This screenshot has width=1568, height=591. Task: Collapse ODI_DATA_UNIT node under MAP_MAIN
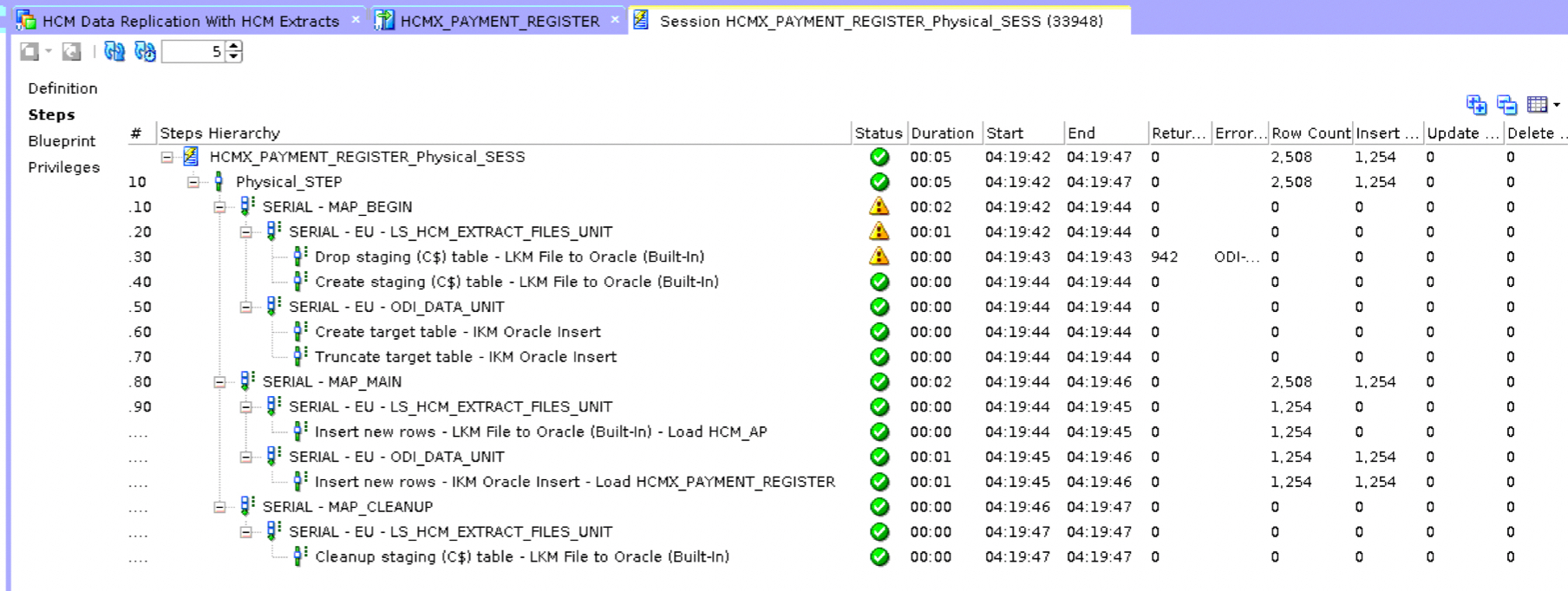pos(246,457)
